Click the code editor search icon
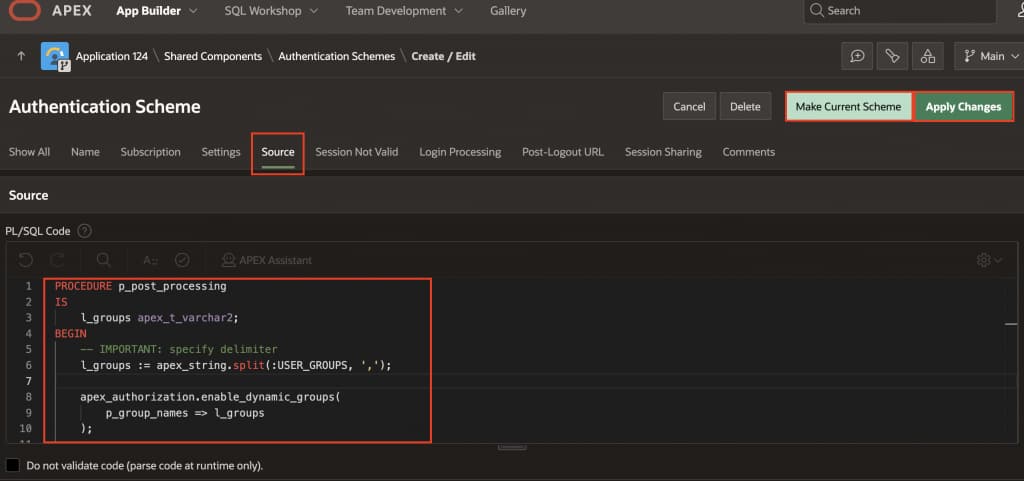This screenshot has height=481, width=1024. pyautogui.click(x=104, y=260)
